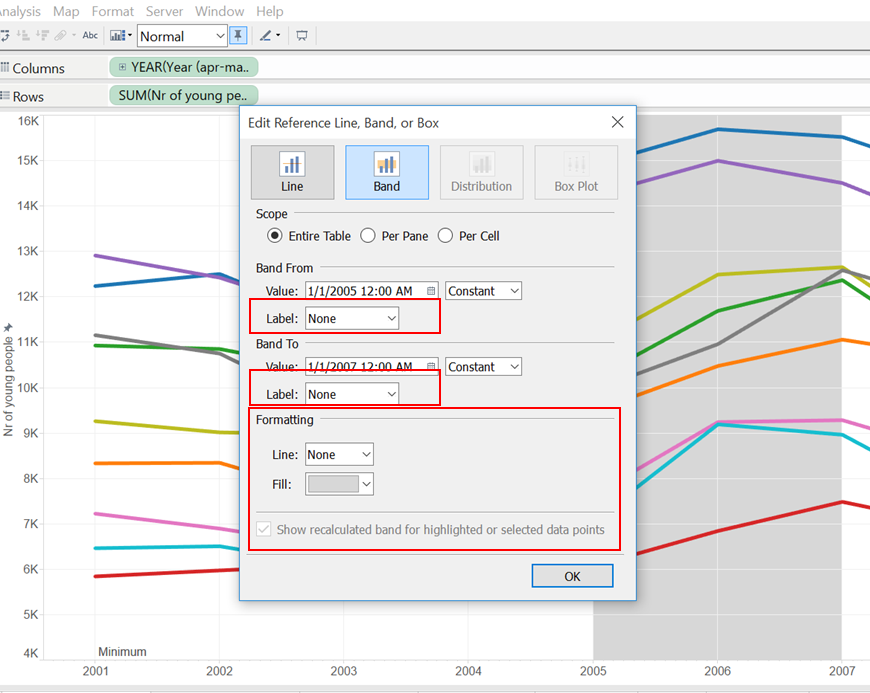Click the Swap rows and columns icon

4,36
